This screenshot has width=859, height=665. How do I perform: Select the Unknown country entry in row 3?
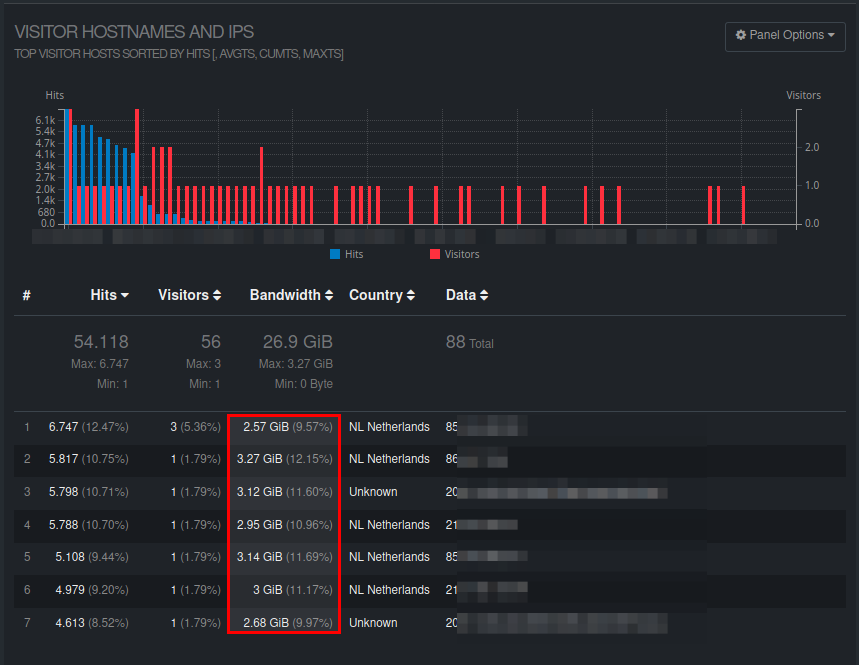(372, 491)
